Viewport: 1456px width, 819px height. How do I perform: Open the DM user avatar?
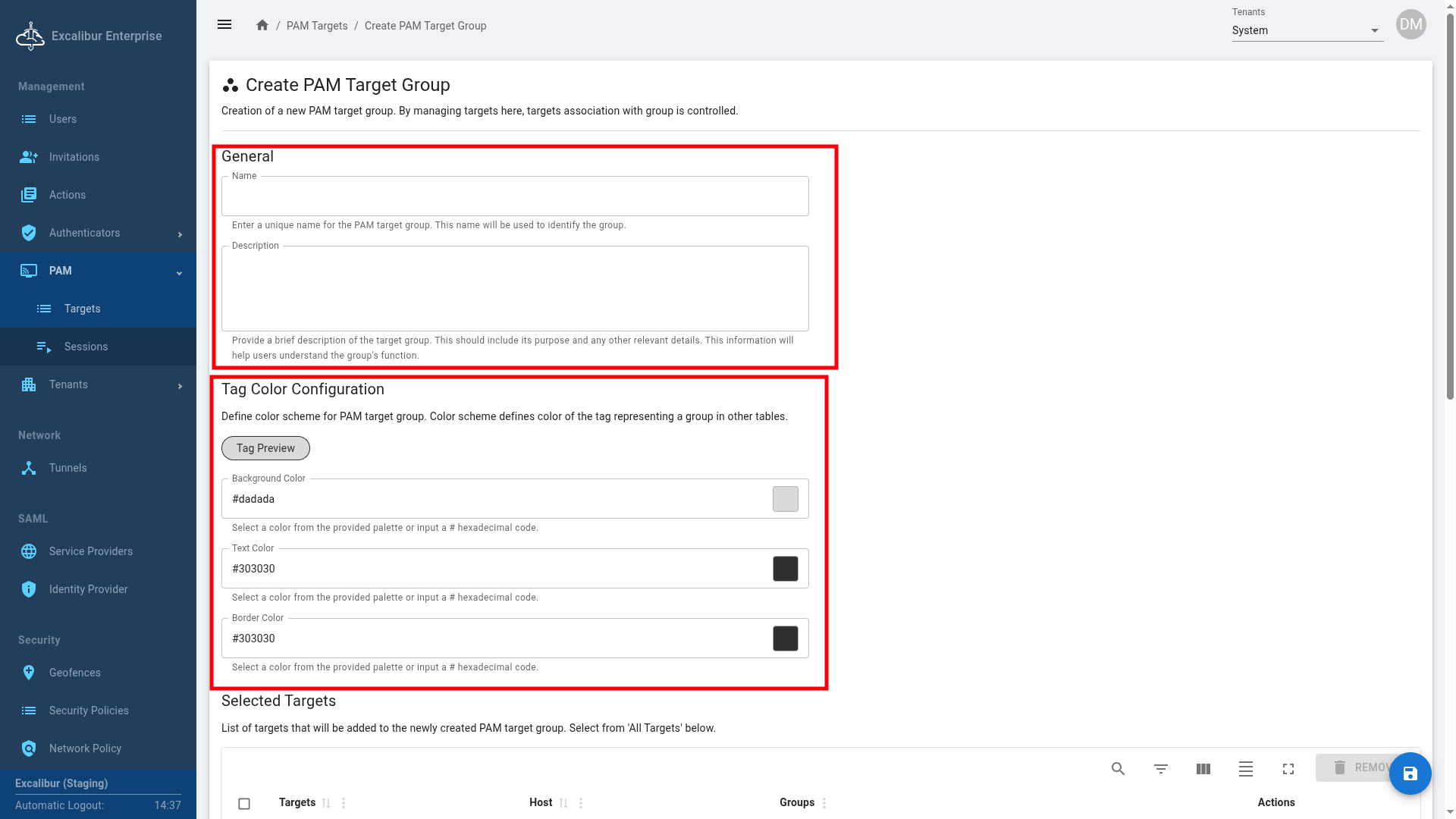click(x=1410, y=24)
